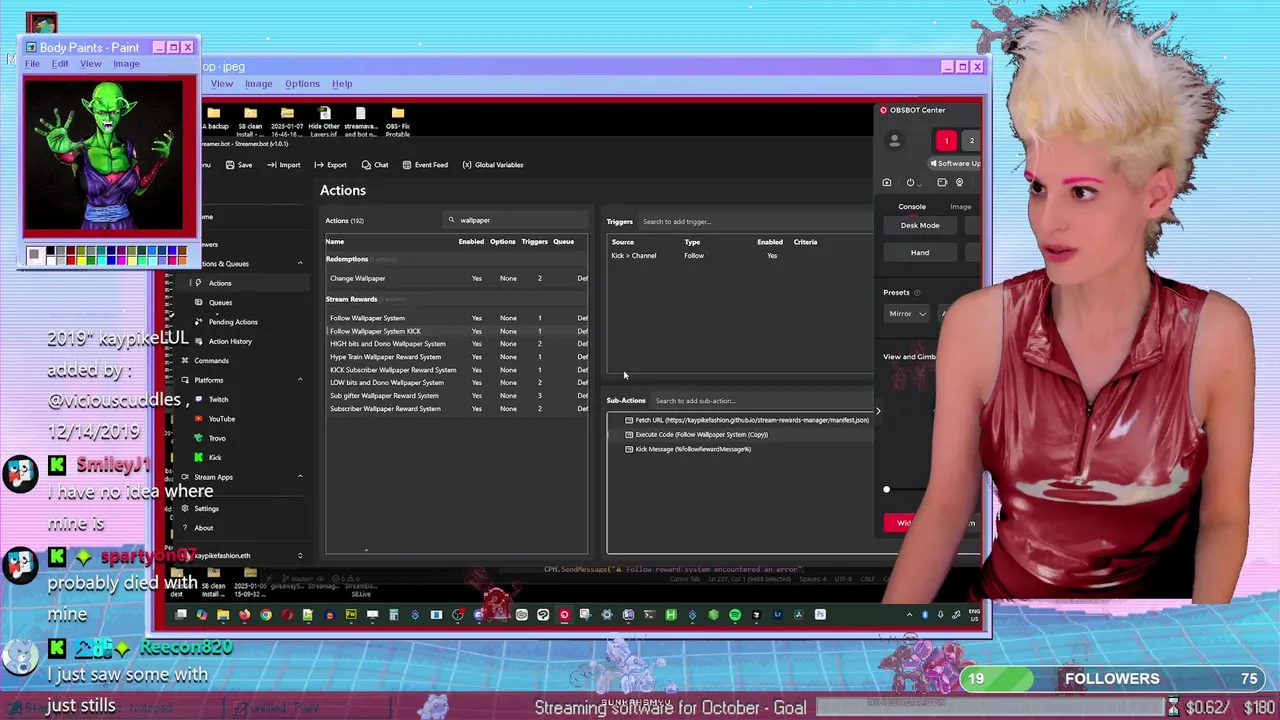Open Options menu in the jpeg Paint window
1280x720 pixels.
(302, 84)
